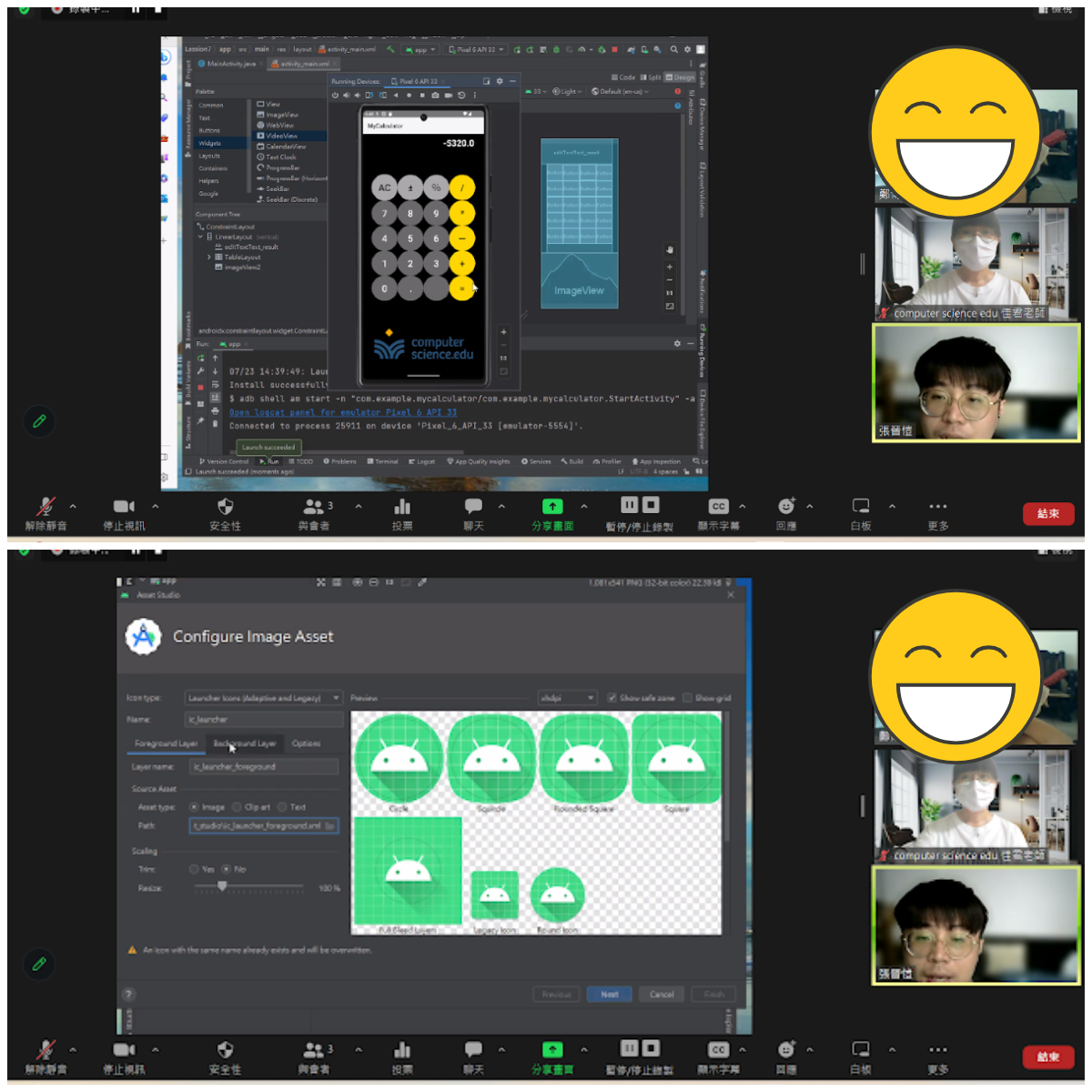Switch to the Background Layer tab
The height and width of the screenshot is (1092, 1092).
(245, 743)
